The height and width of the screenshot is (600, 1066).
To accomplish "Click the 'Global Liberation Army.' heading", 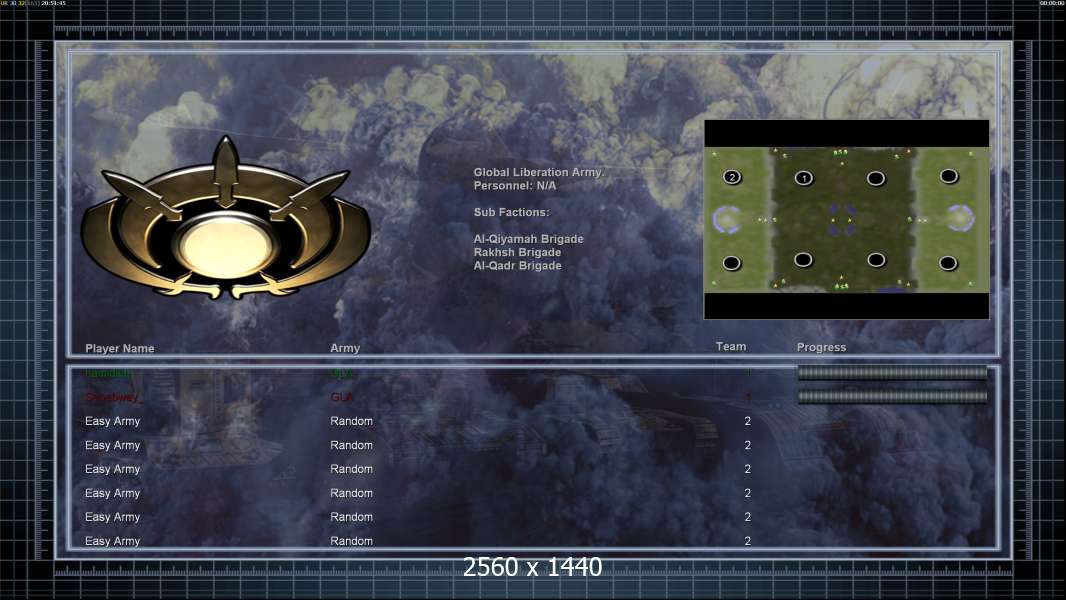I will coord(539,173).
